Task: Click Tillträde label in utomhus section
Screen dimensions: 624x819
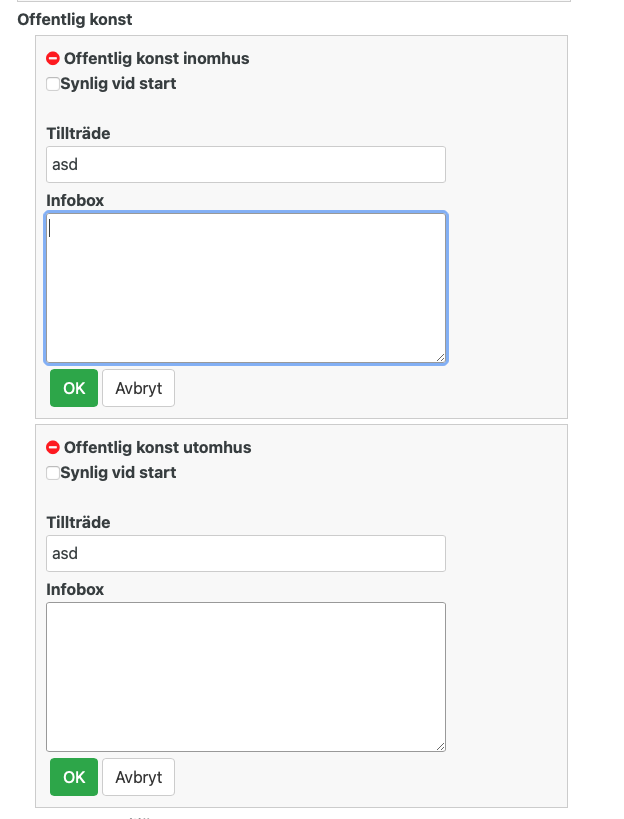Action: pos(78,523)
